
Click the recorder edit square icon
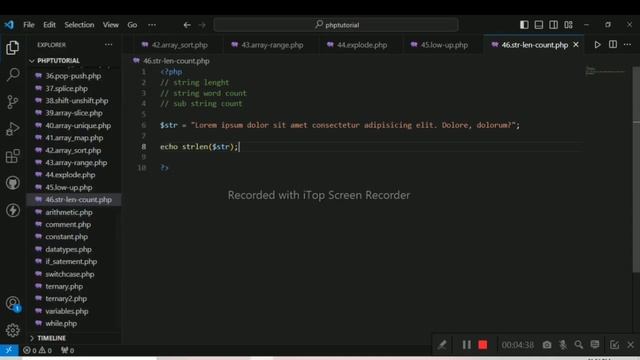614,345
